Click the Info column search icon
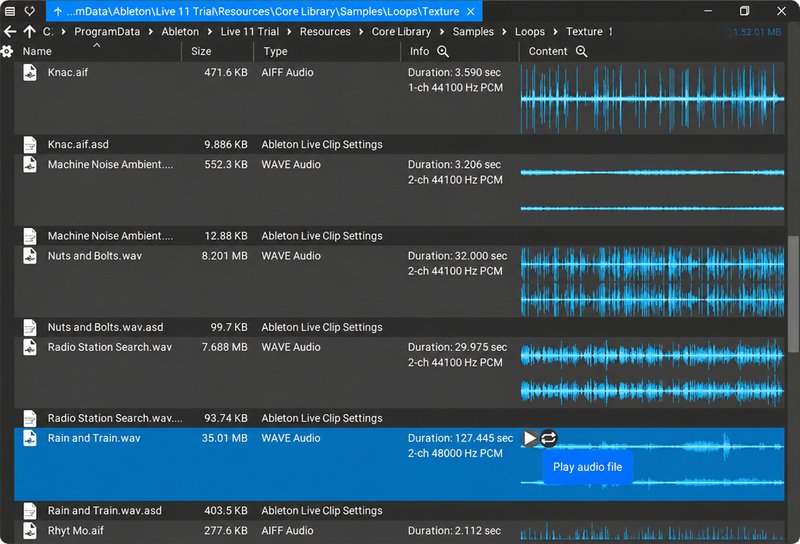800x544 pixels. point(443,51)
